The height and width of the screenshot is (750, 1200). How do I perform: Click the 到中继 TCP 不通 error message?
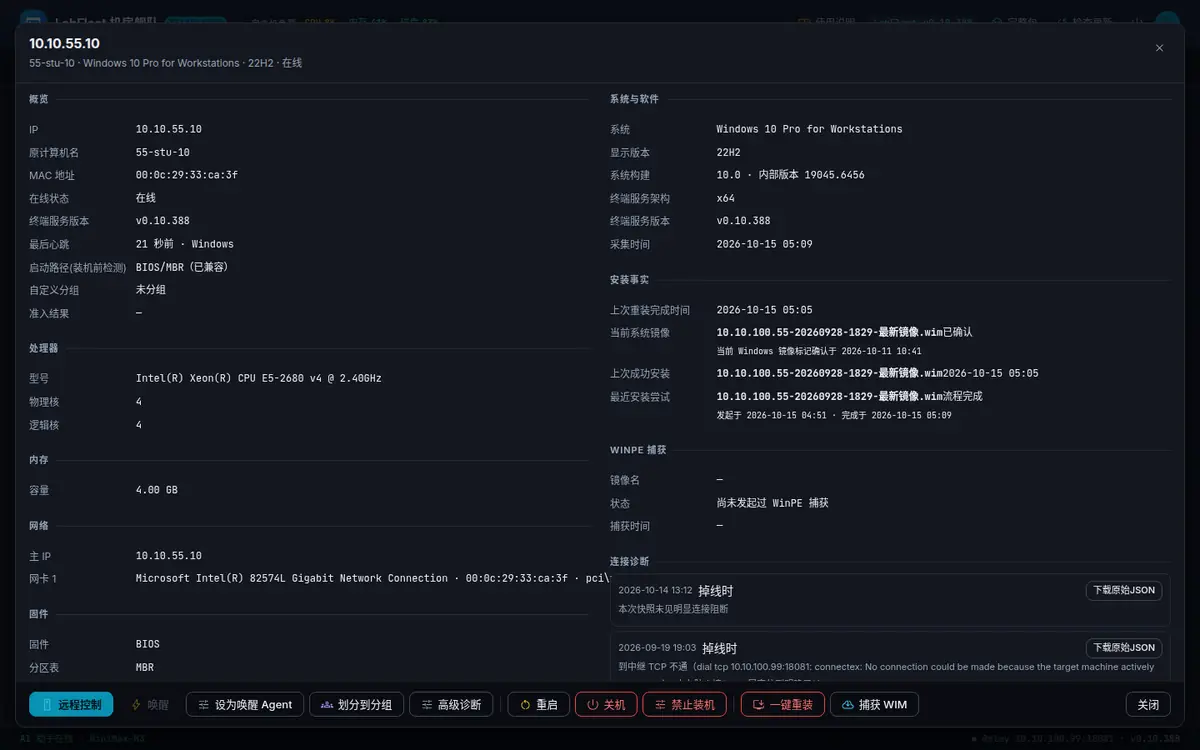point(886,666)
